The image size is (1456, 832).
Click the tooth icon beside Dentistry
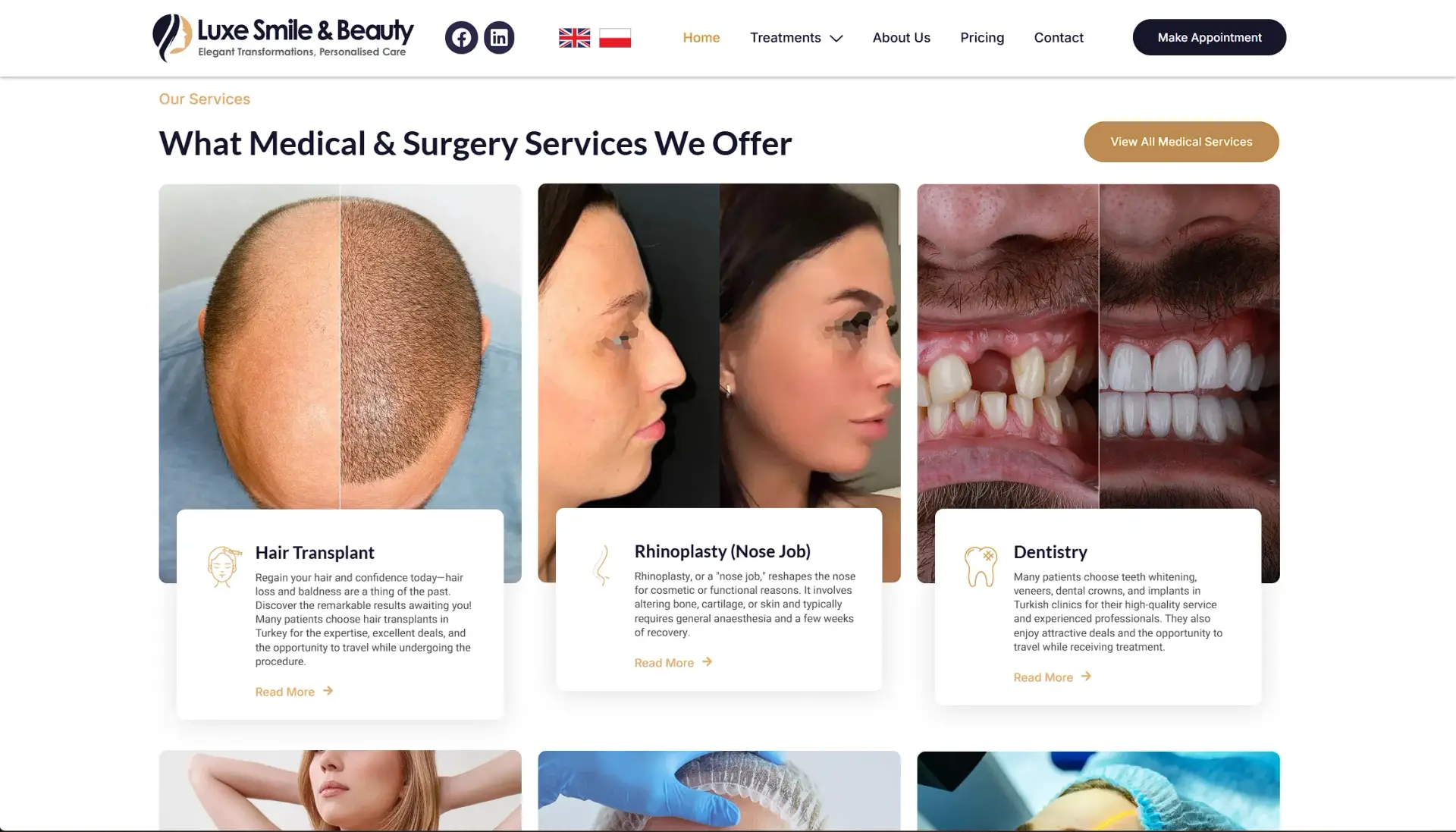(x=980, y=567)
